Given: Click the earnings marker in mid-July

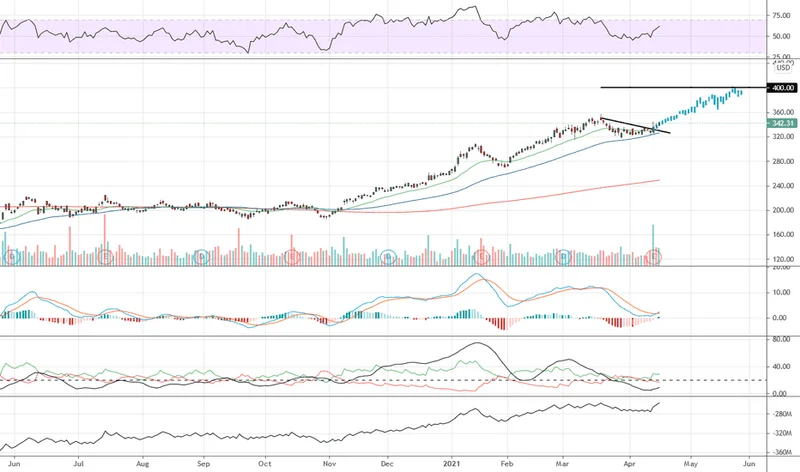Looking at the screenshot, I should pyautogui.click(x=106, y=257).
